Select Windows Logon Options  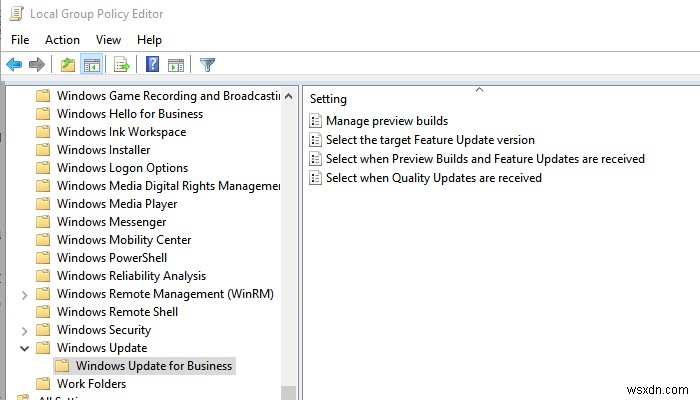click(x=122, y=168)
